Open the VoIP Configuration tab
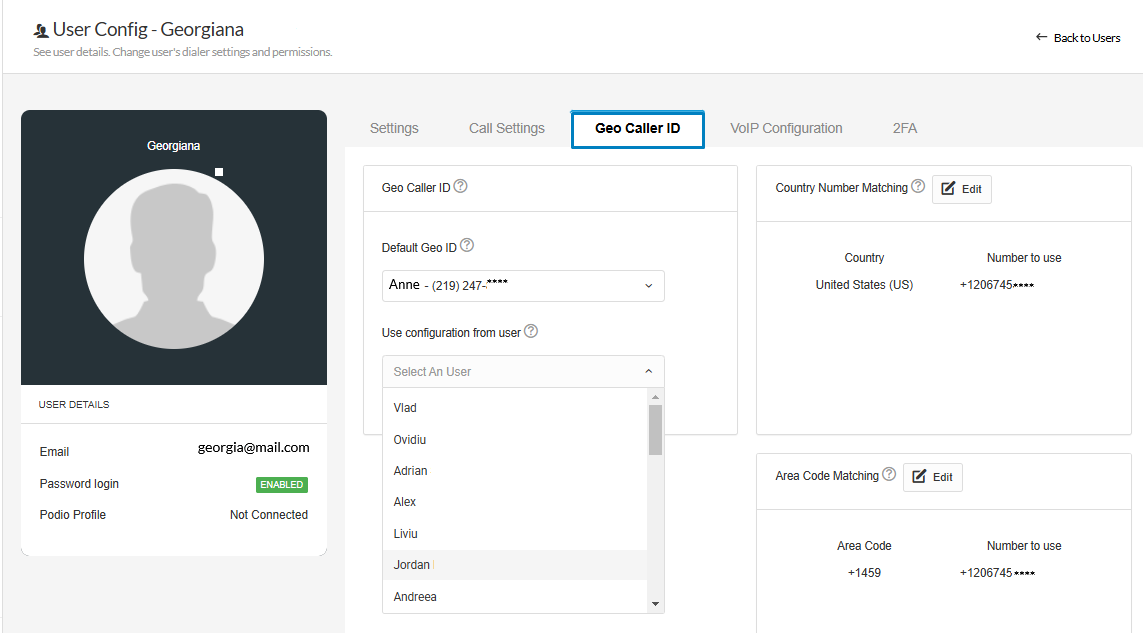Image resolution: width=1143 pixels, height=633 pixels. click(x=786, y=128)
